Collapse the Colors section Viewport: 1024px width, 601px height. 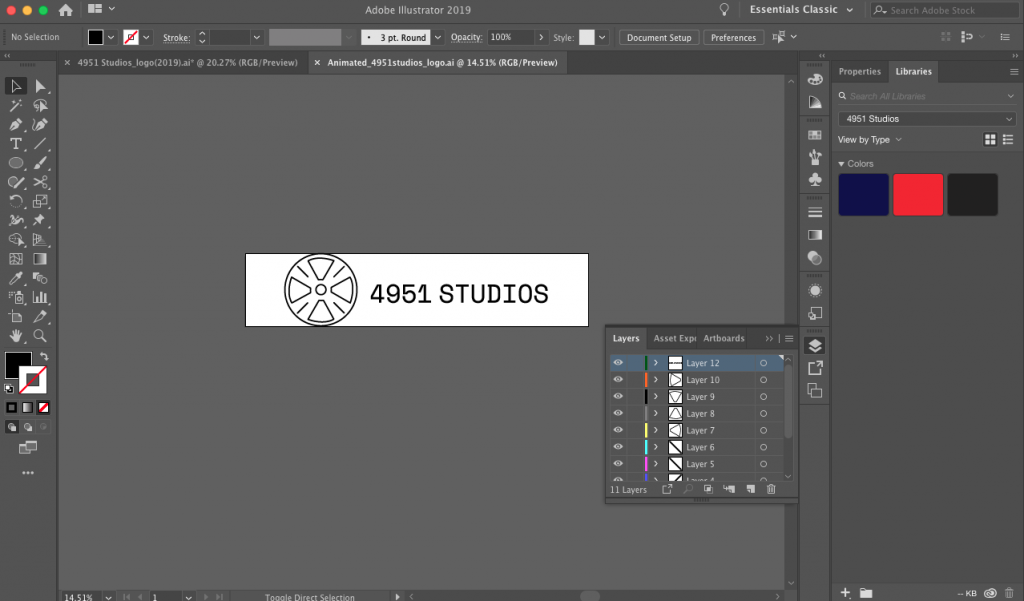pyautogui.click(x=841, y=164)
